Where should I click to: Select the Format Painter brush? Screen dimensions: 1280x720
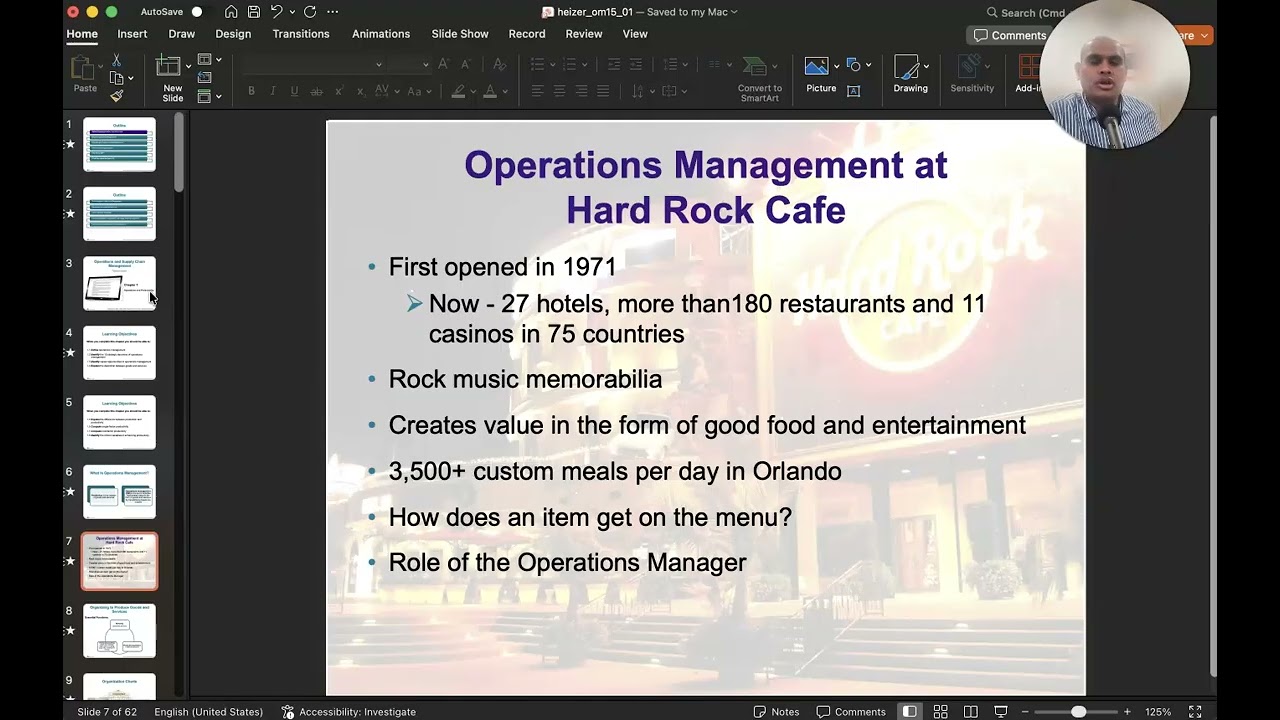[x=117, y=96]
